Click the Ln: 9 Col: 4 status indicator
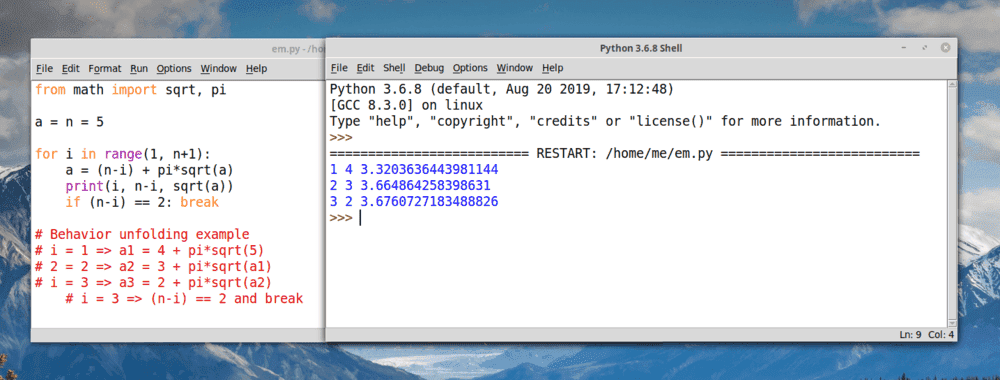The height and width of the screenshot is (380, 1000). point(927,335)
